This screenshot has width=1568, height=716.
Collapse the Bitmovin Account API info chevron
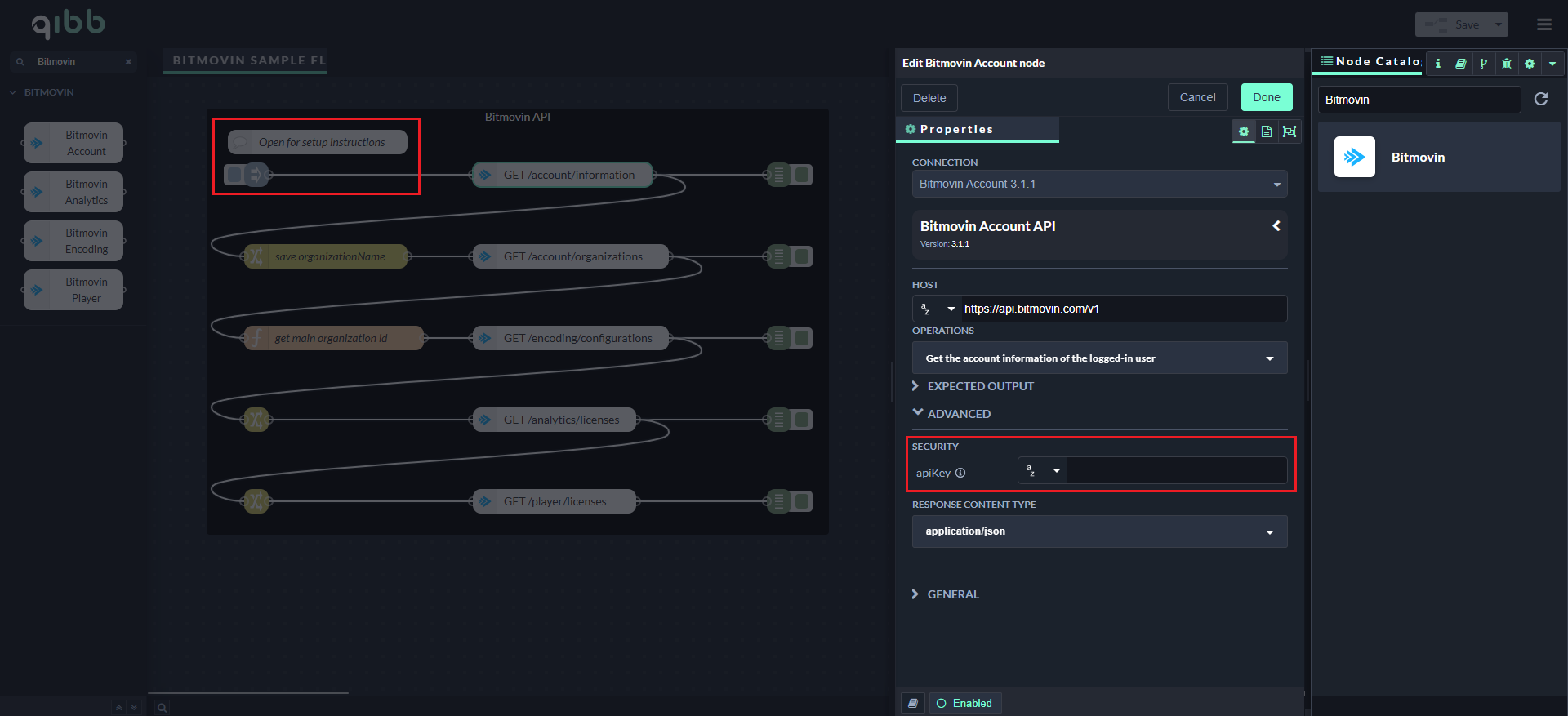pos(1276,226)
